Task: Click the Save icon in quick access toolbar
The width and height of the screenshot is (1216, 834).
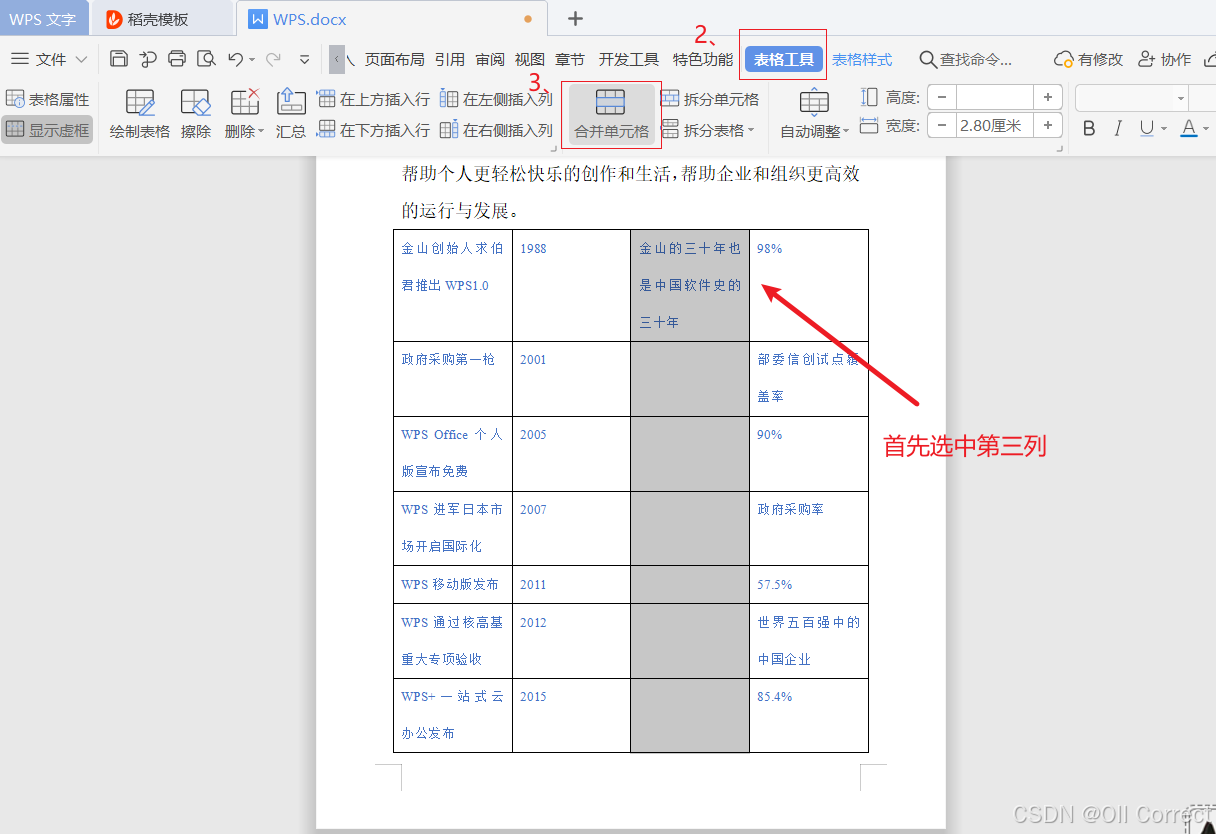Action: pos(119,59)
